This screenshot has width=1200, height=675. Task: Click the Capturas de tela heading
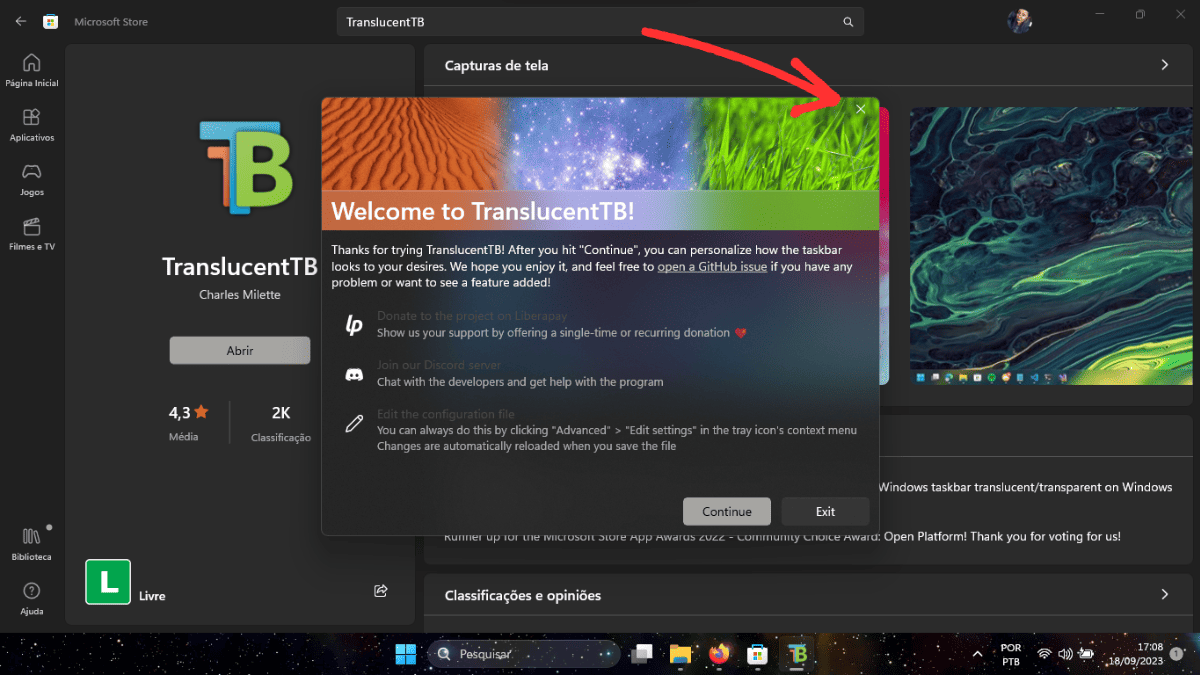click(x=497, y=65)
